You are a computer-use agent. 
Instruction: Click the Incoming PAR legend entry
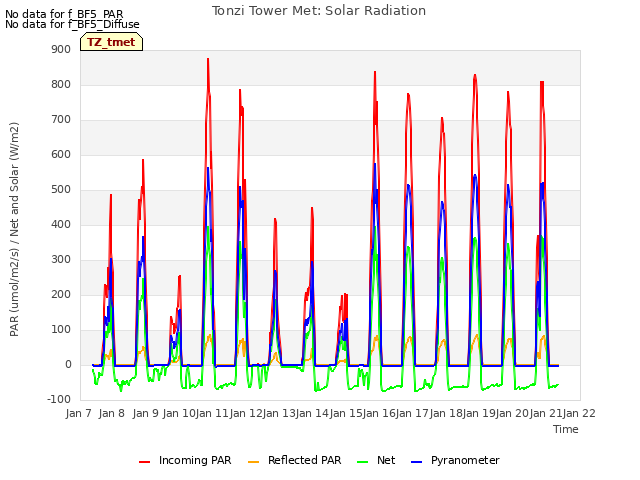(x=185, y=460)
